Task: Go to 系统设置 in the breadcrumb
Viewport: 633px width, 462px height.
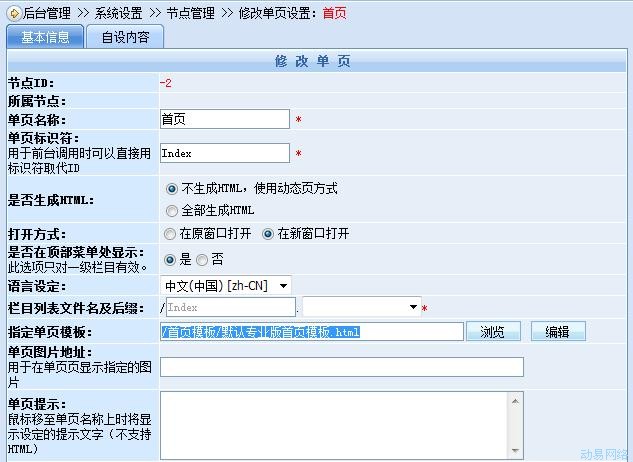Action: (x=120, y=12)
